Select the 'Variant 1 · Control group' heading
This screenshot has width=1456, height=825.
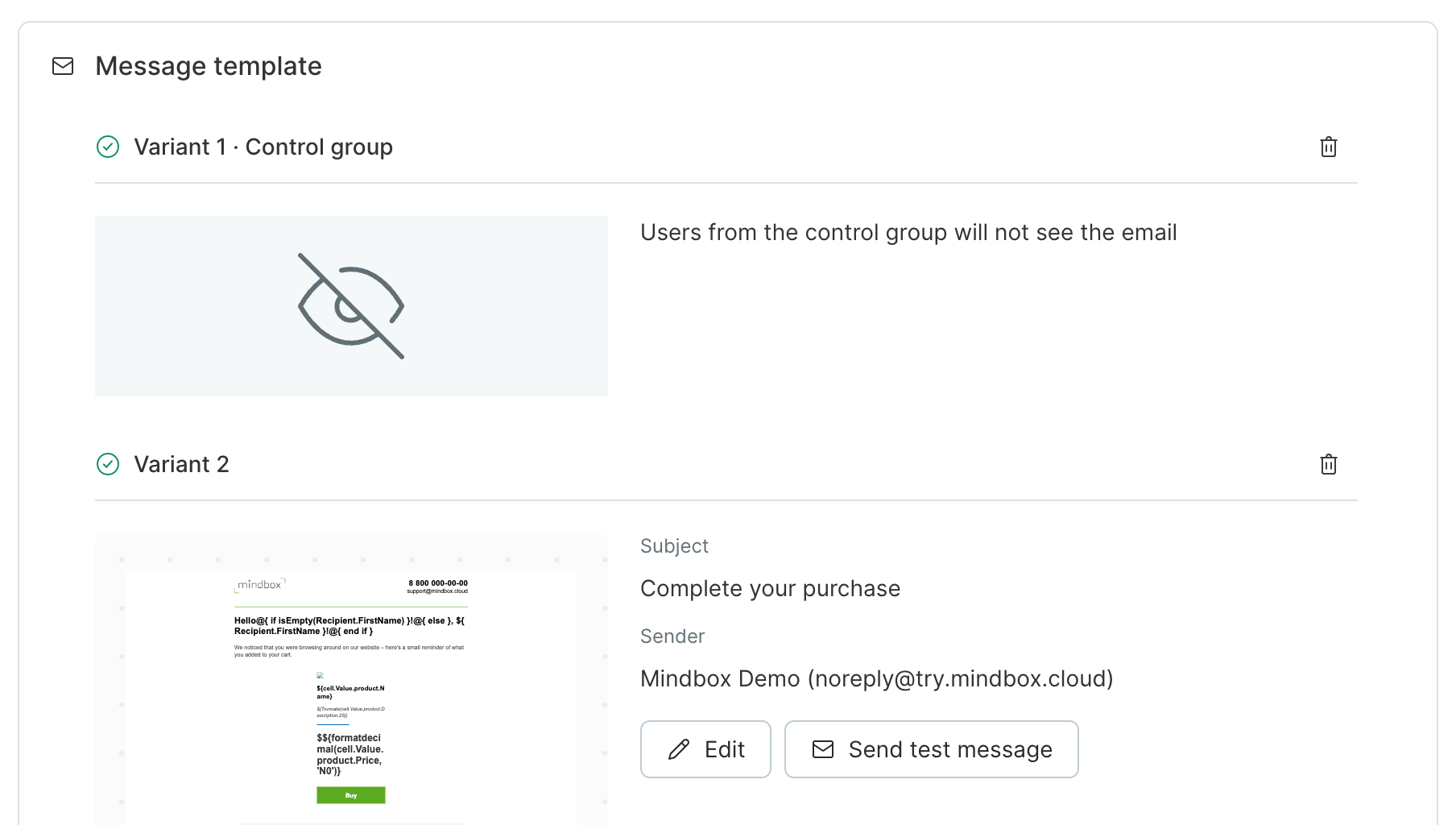[263, 147]
